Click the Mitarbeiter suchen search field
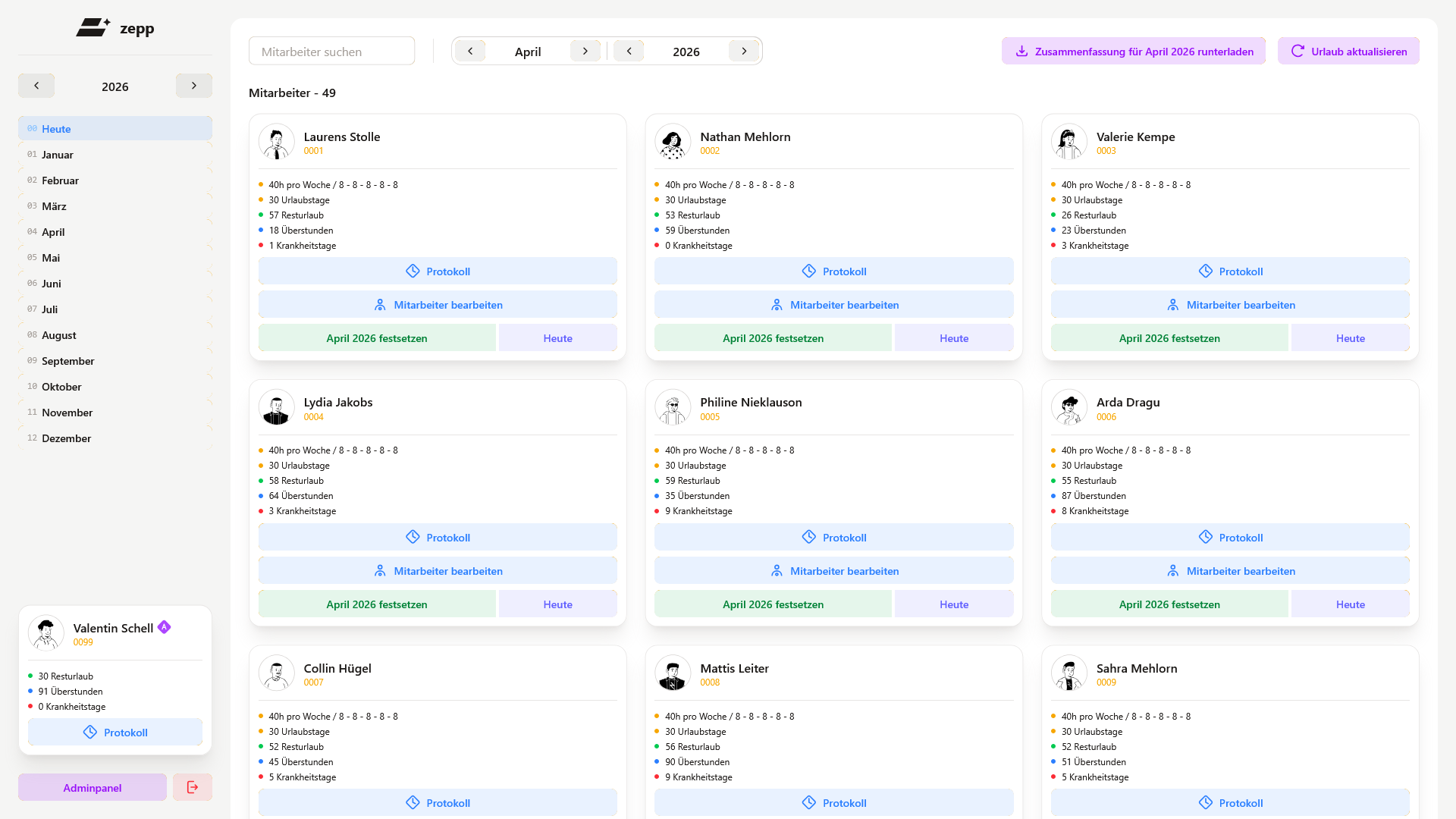 331,52
